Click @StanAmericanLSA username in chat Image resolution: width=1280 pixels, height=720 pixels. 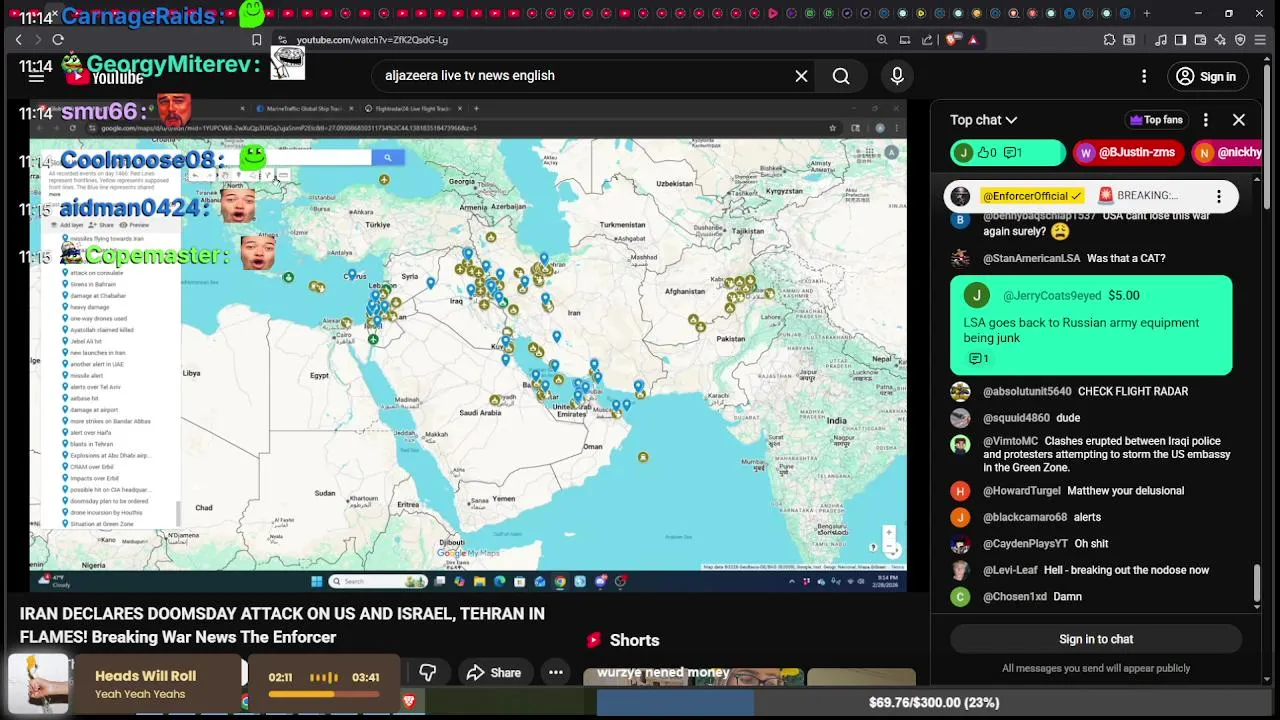pos(1031,258)
